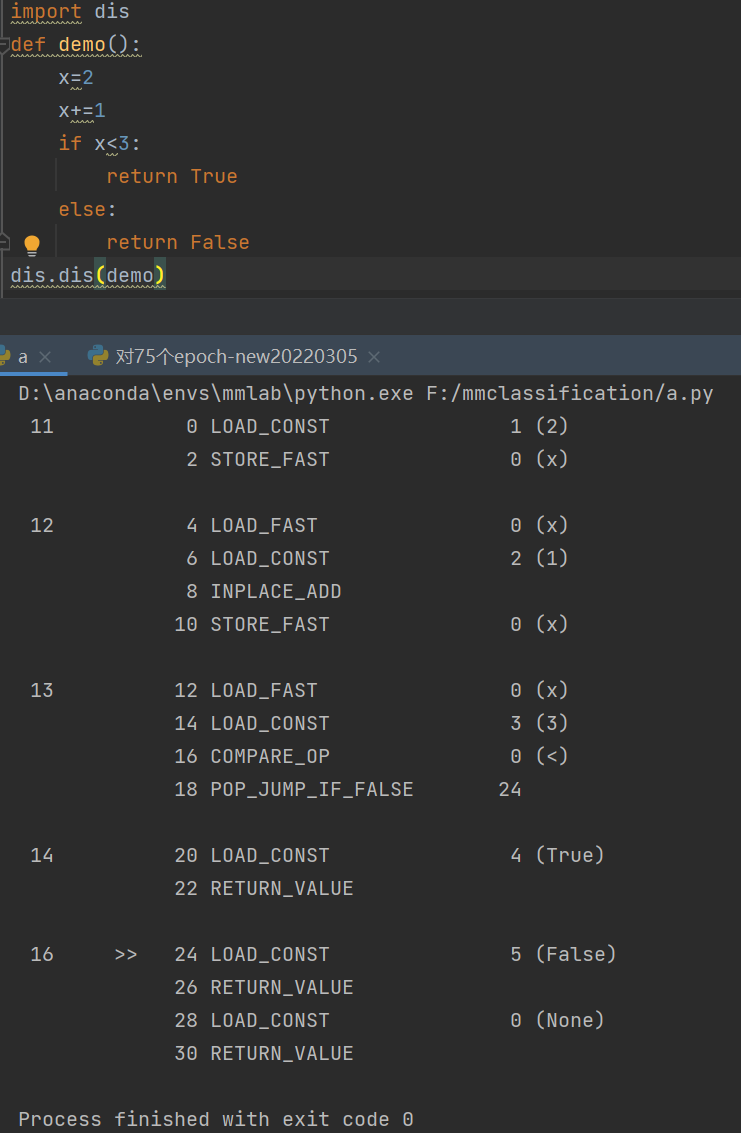
Task: Place cursor on the "import dis" line
Action: tap(70, 11)
